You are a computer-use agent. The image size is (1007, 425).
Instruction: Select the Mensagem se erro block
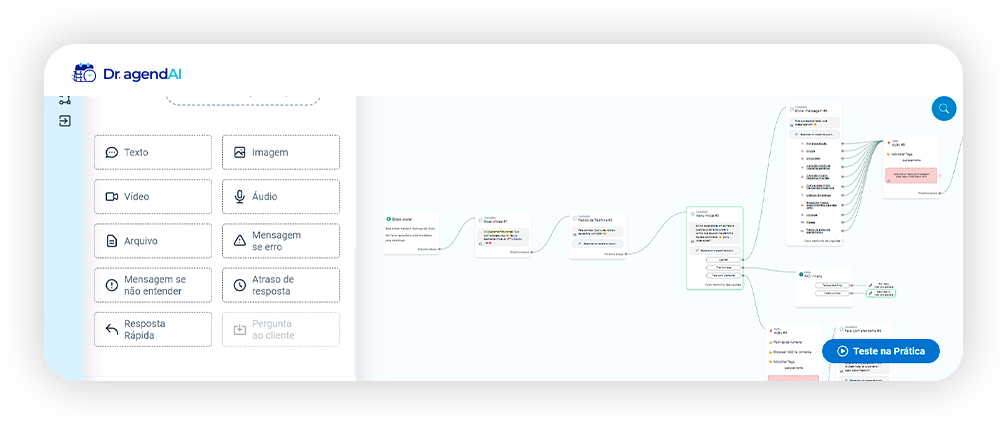pos(280,241)
